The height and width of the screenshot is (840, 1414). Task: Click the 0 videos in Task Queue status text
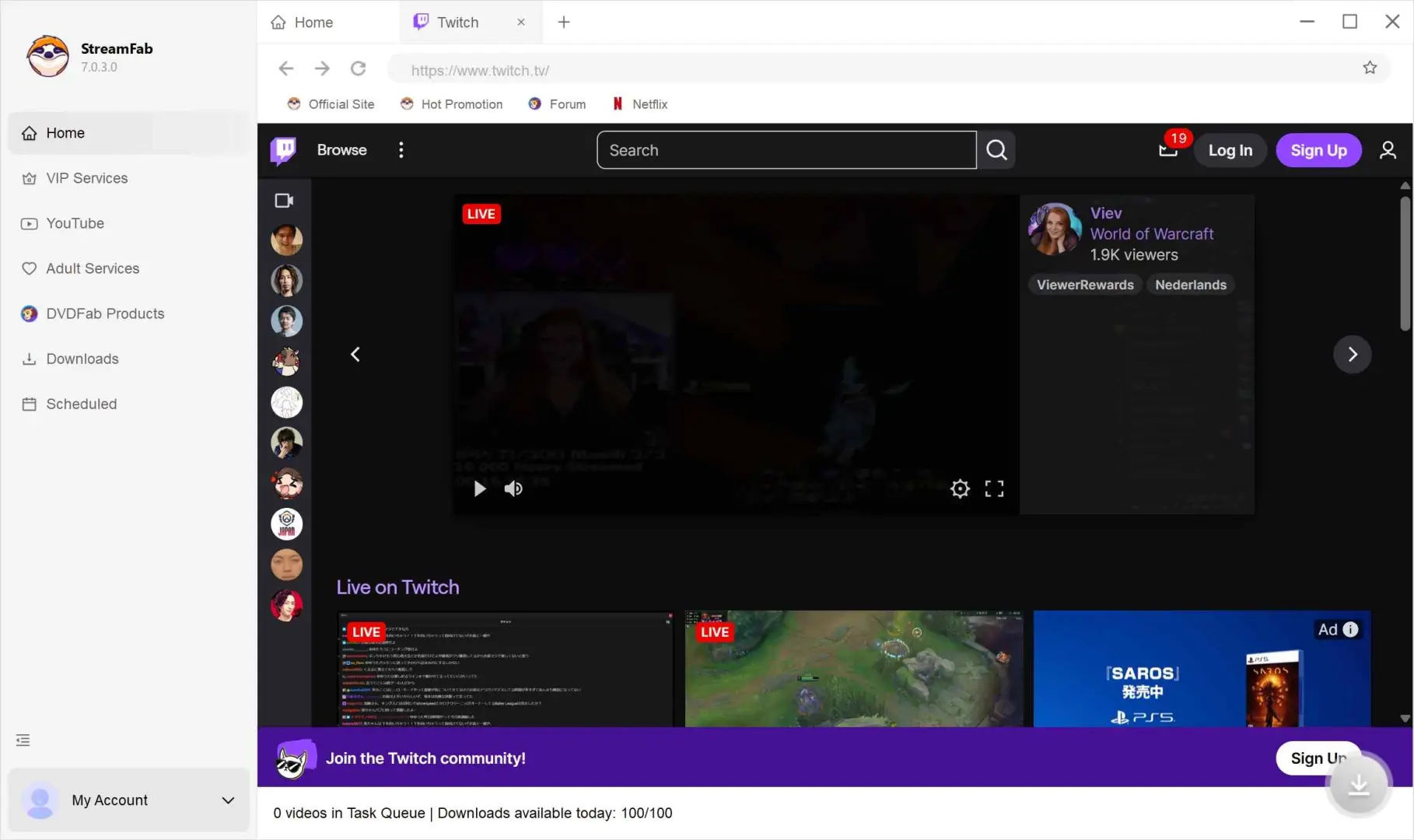point(349,813)
